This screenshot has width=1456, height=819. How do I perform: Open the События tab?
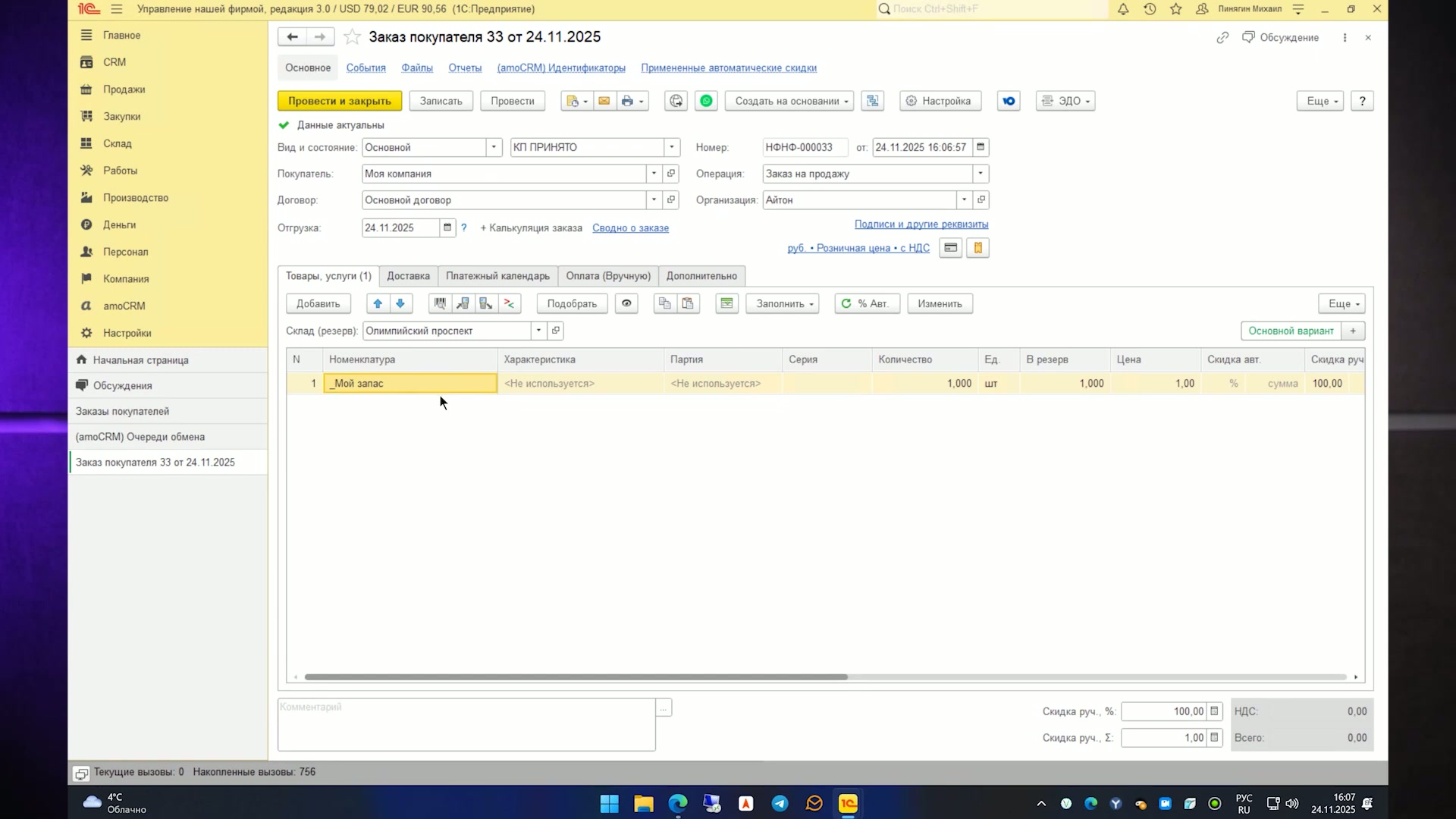click(366, 67)
